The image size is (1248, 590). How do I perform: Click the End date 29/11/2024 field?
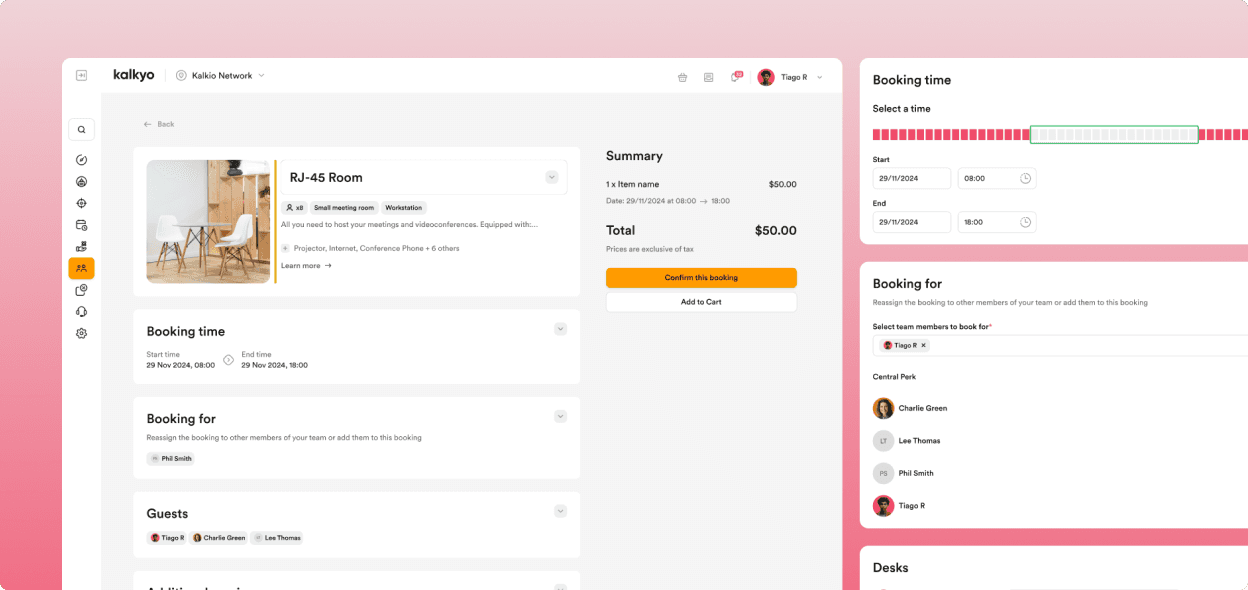pos(912,222)
